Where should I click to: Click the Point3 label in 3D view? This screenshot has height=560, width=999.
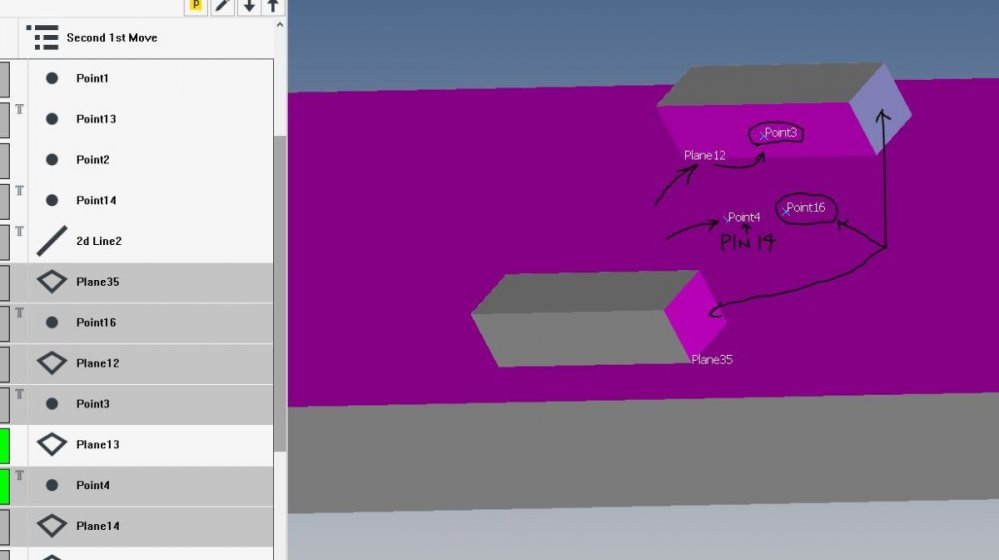[781, 133]
